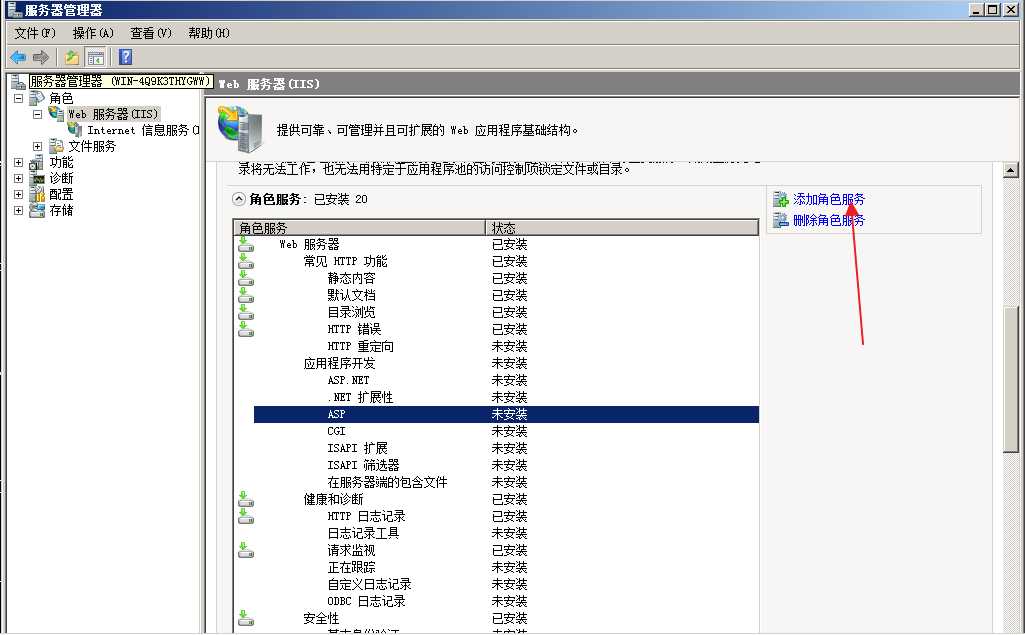Click the 配置 configuration tree icon
1025x635 pixels.
pyautogui.click(x=37, y=194)
